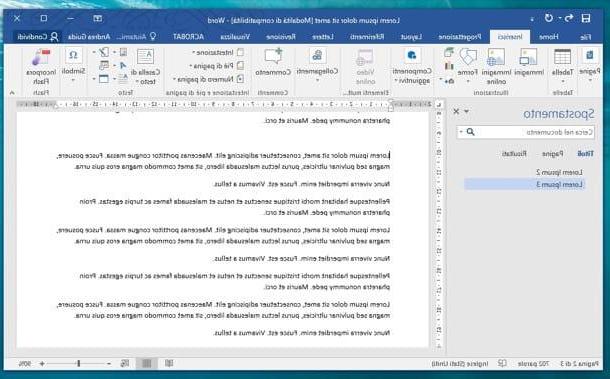Click the Incorpora Flash icon
The width and height of the screenshot is (610, 379).
coord(41,57)
